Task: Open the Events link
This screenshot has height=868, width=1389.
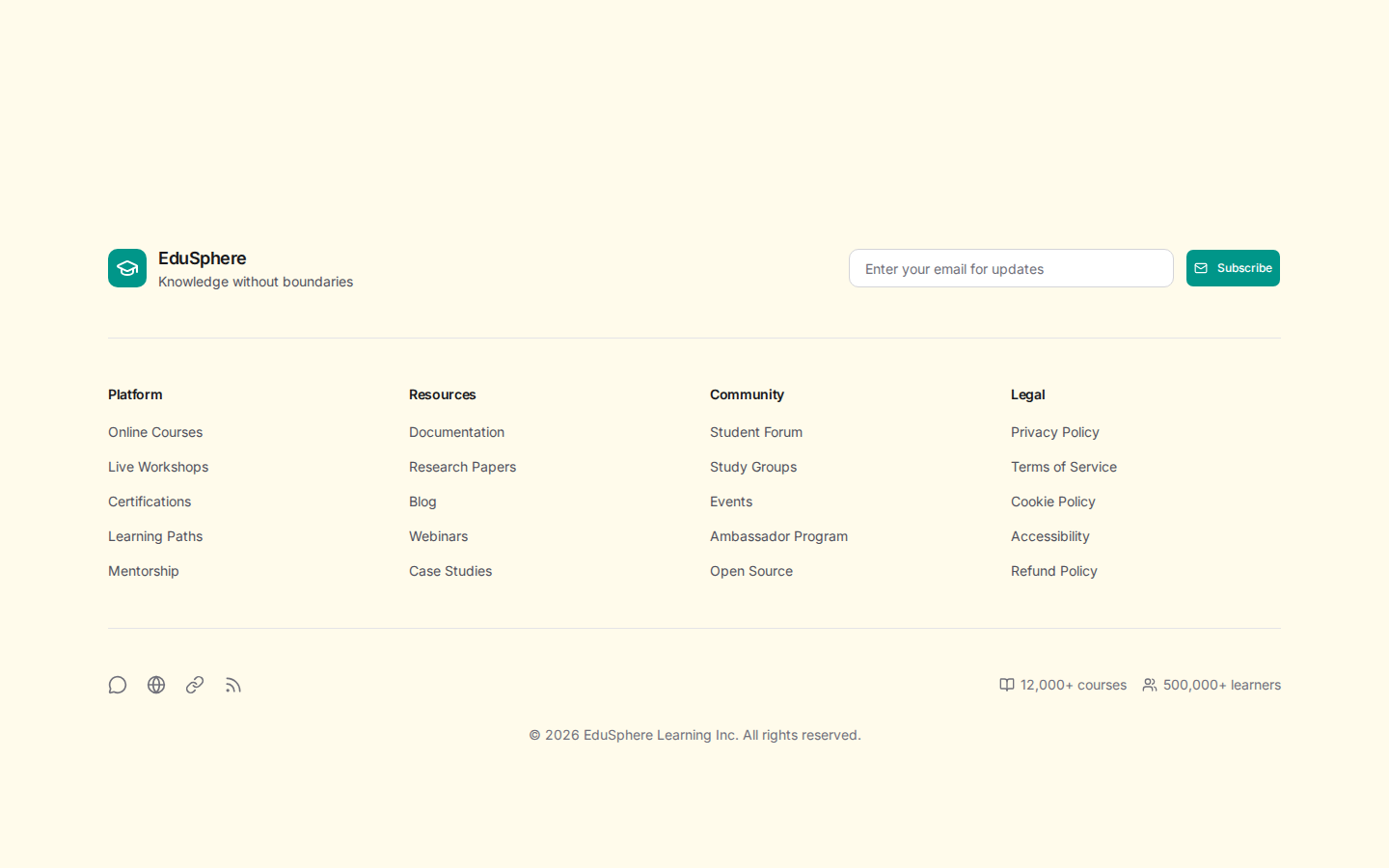Action: [x=731, y=502]
